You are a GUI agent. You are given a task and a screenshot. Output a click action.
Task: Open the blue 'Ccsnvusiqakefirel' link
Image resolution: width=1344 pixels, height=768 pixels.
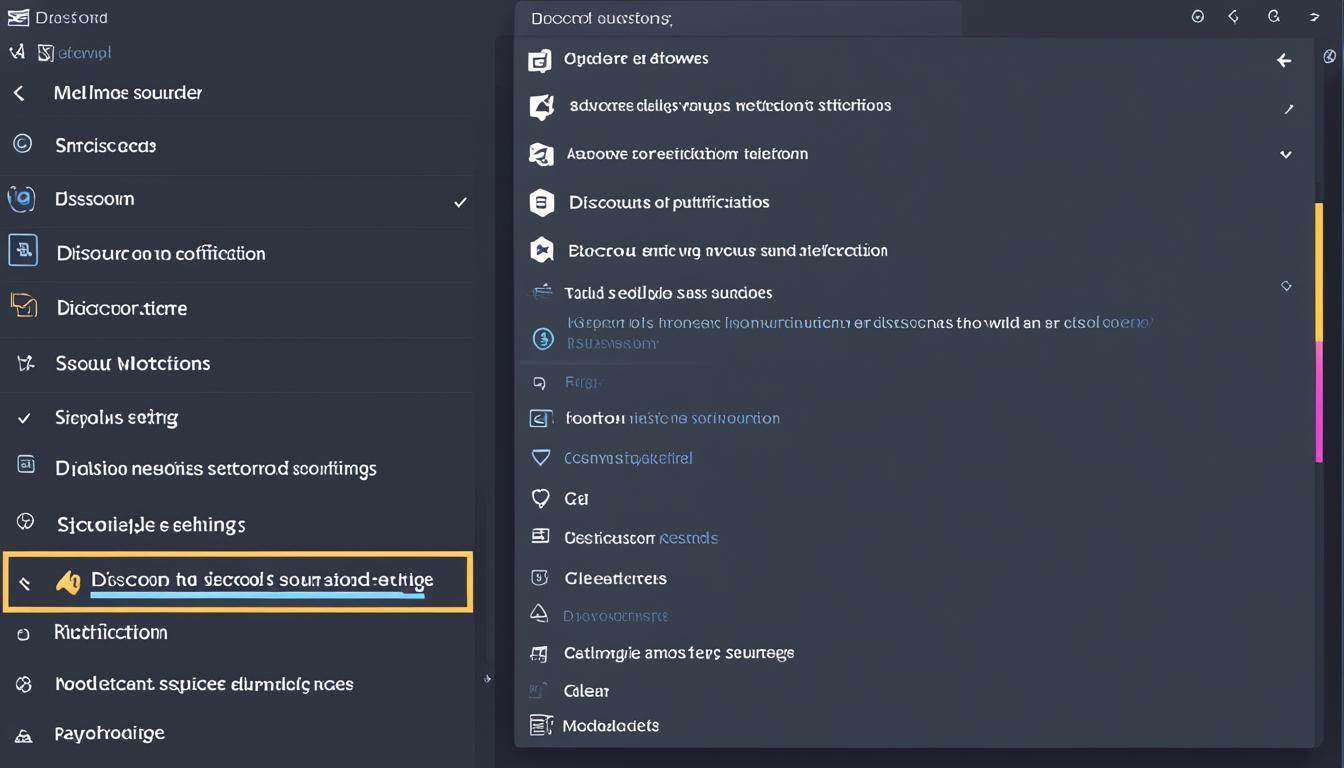(x=628, y=457)
